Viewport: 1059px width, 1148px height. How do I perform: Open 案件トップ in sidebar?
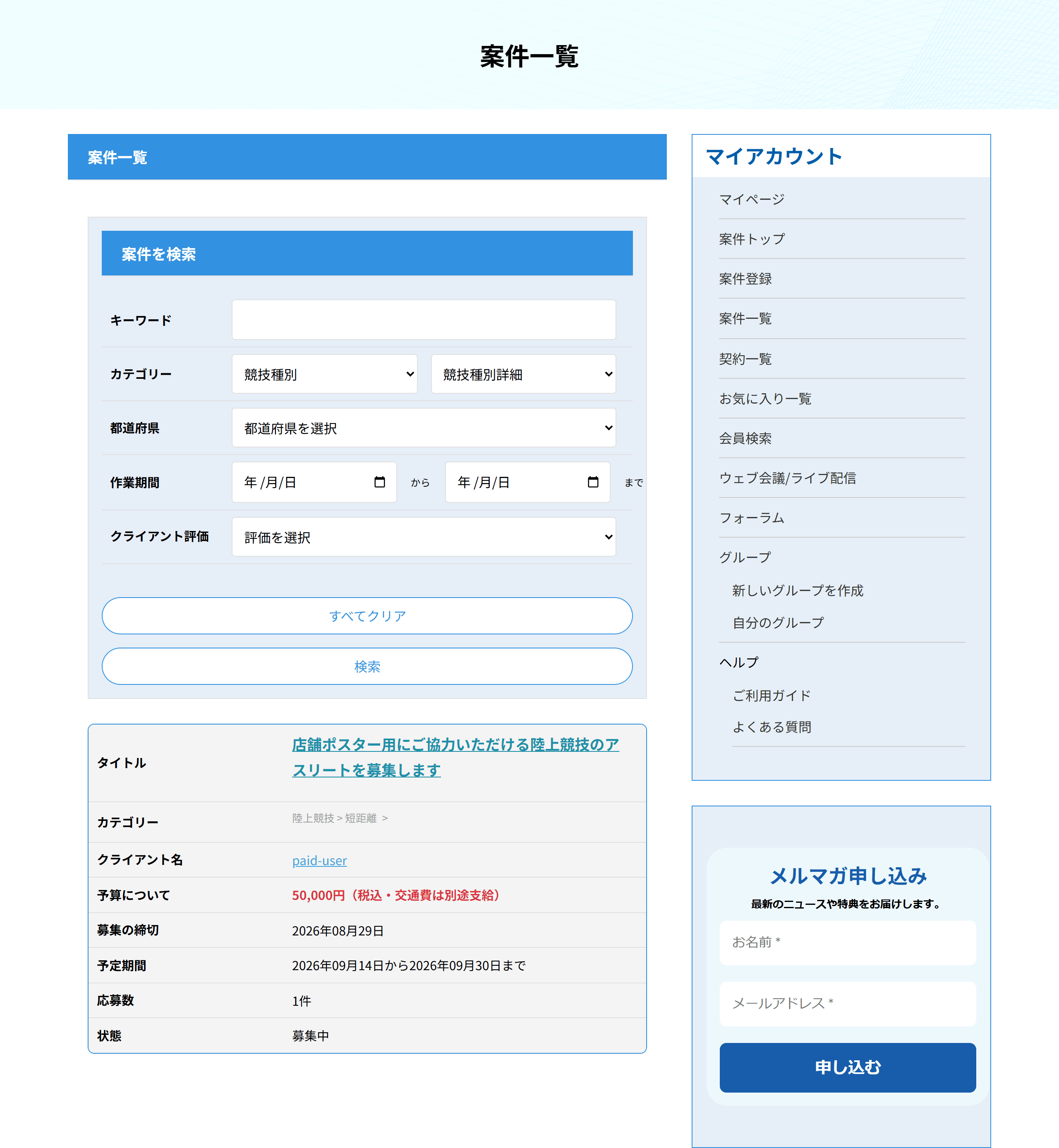752,238
